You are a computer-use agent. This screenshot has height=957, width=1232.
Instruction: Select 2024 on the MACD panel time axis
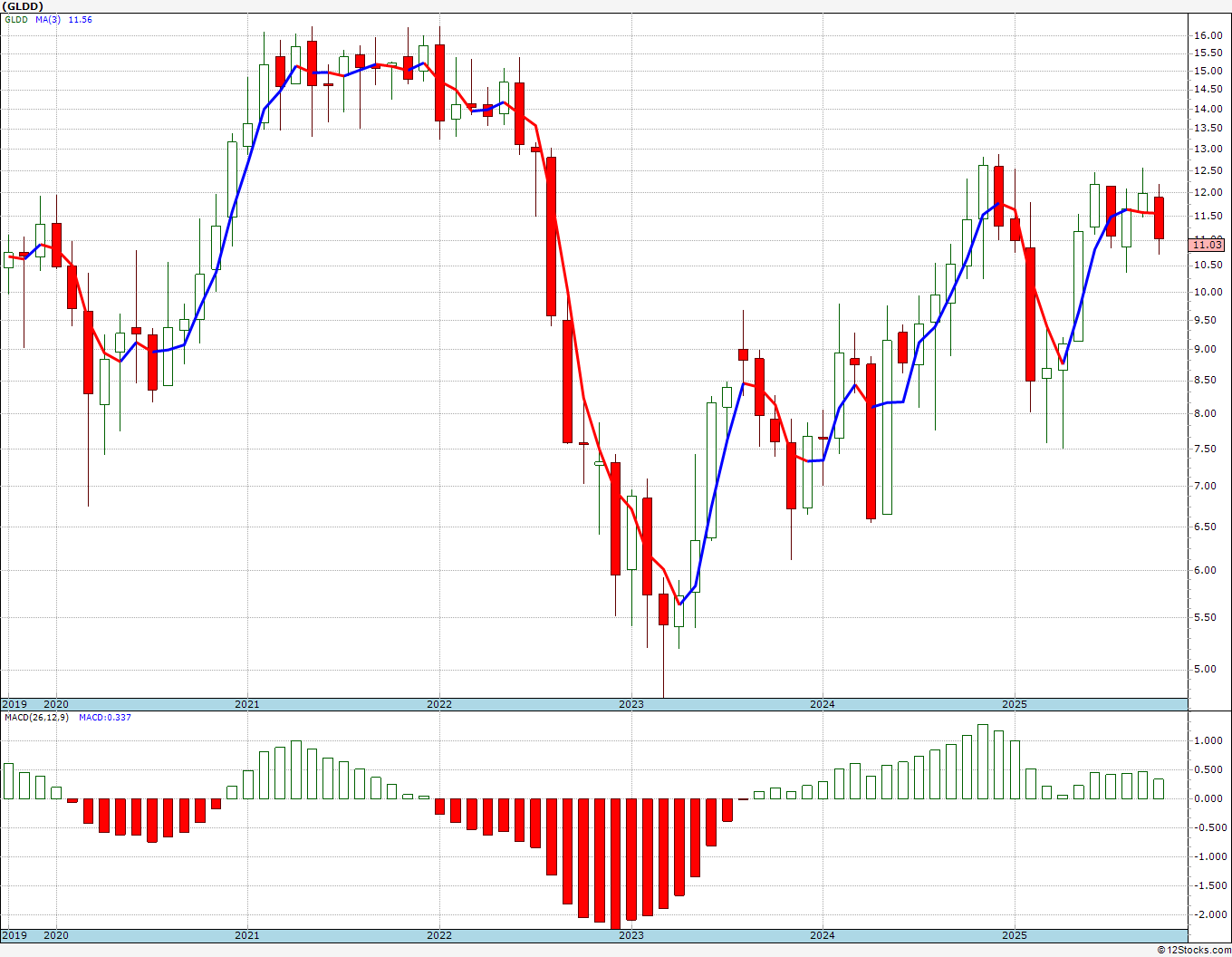pyautogui.click(x=823, y=935)
